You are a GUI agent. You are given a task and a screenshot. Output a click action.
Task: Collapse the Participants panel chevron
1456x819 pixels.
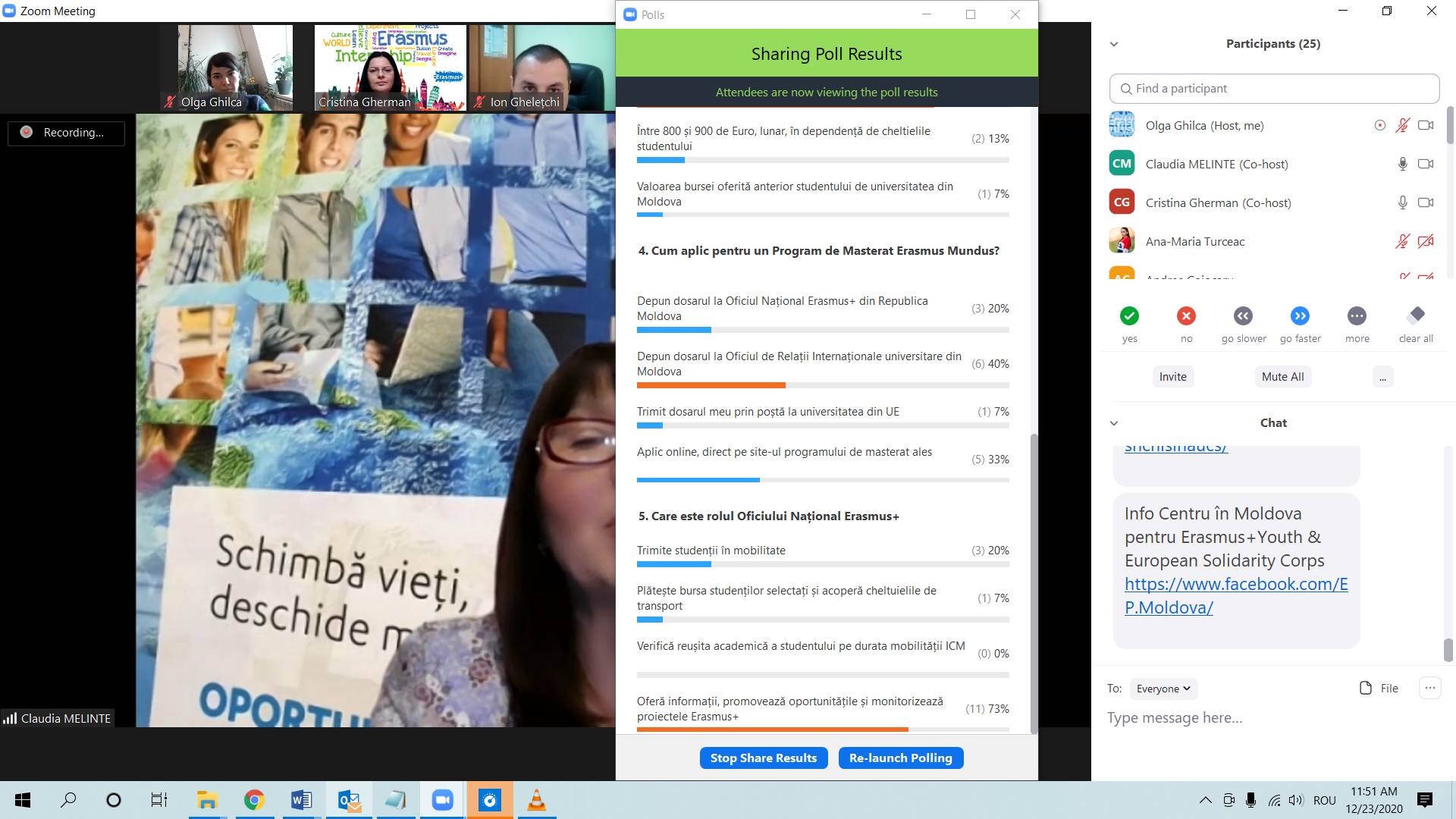click(1114, 44)
